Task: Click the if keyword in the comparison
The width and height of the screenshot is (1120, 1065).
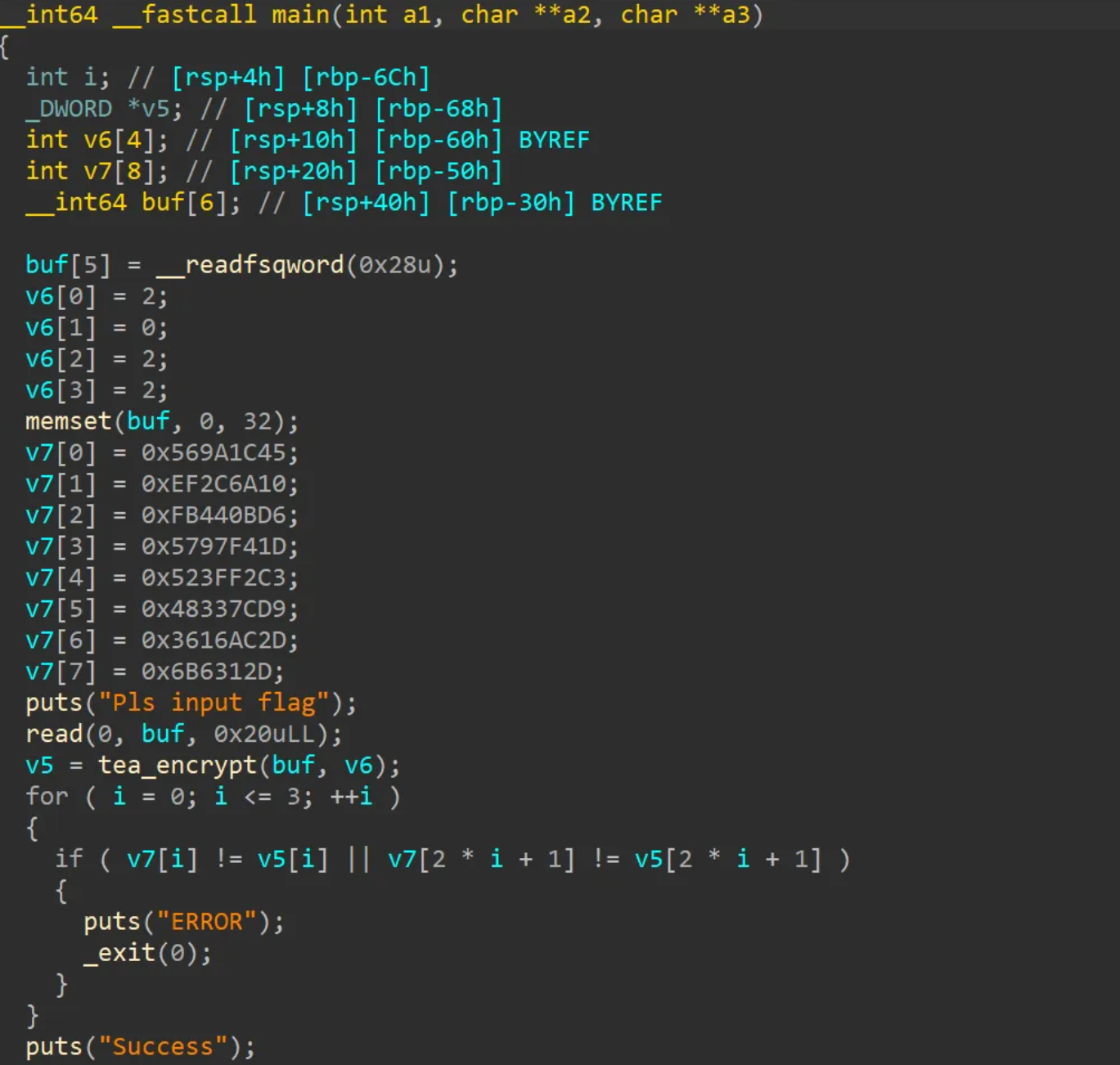Action: pos(69,859)
